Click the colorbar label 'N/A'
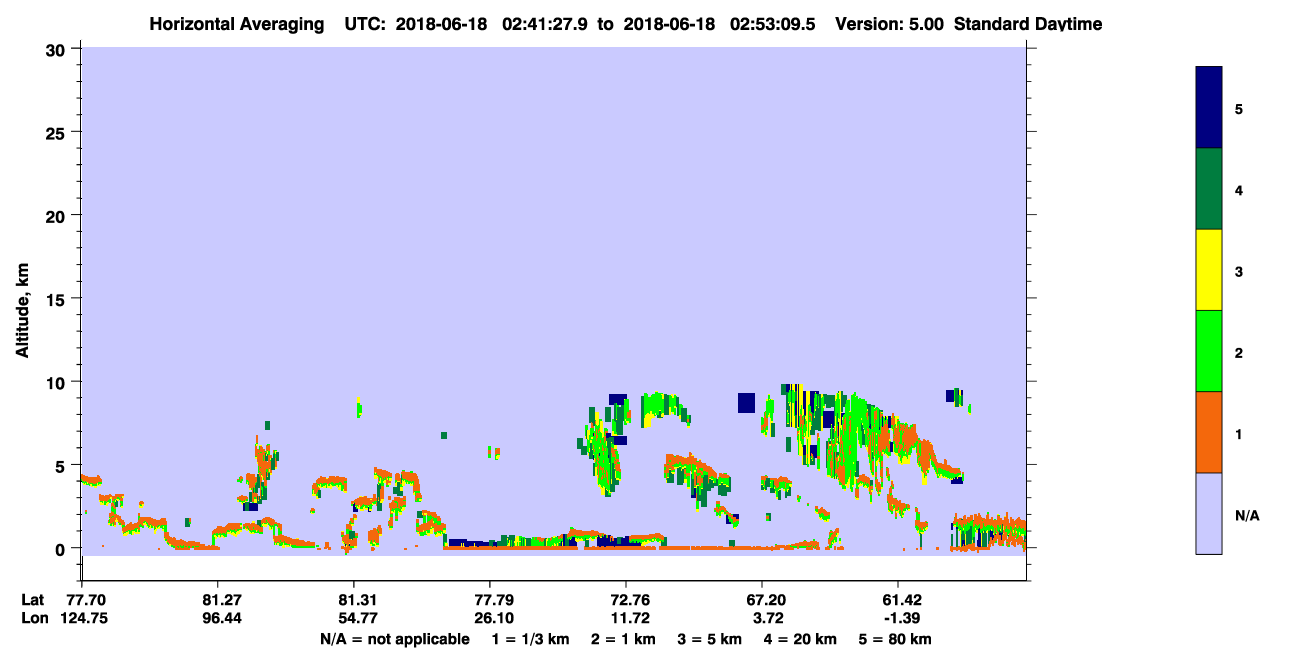 pos(1247,515)
